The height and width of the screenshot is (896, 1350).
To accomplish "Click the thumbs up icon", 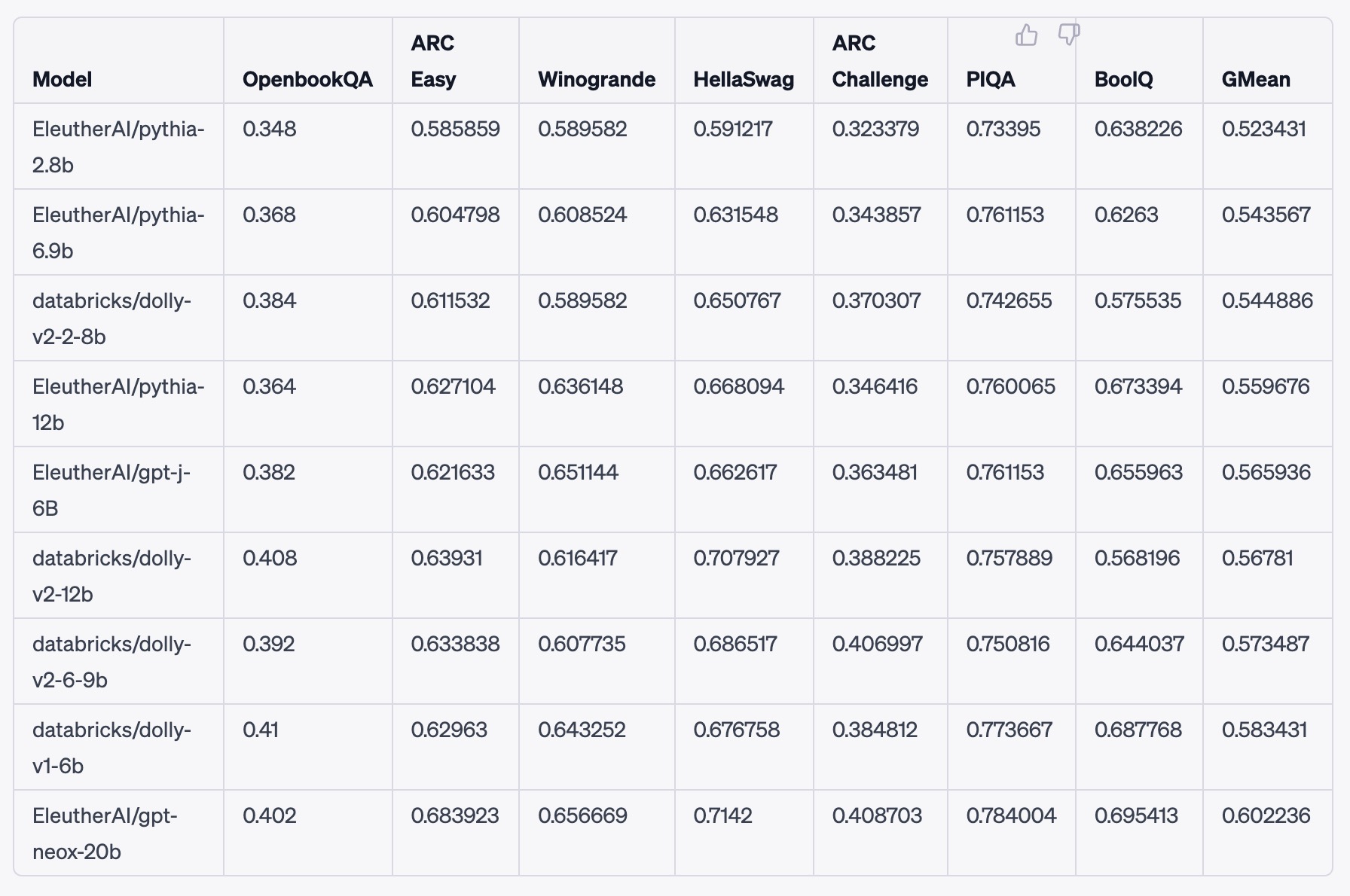I will (1026, 35).
